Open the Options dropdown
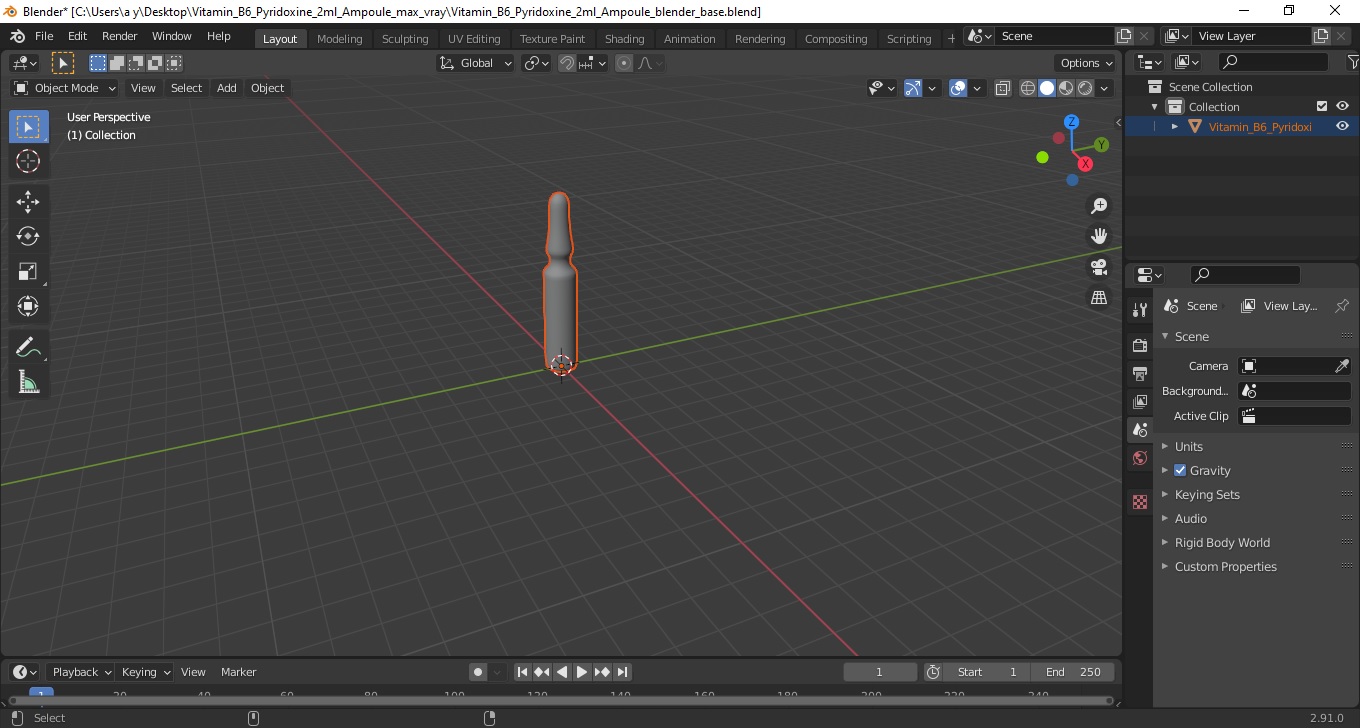This screenshot has height=728, width=1360. point(1087,63)
